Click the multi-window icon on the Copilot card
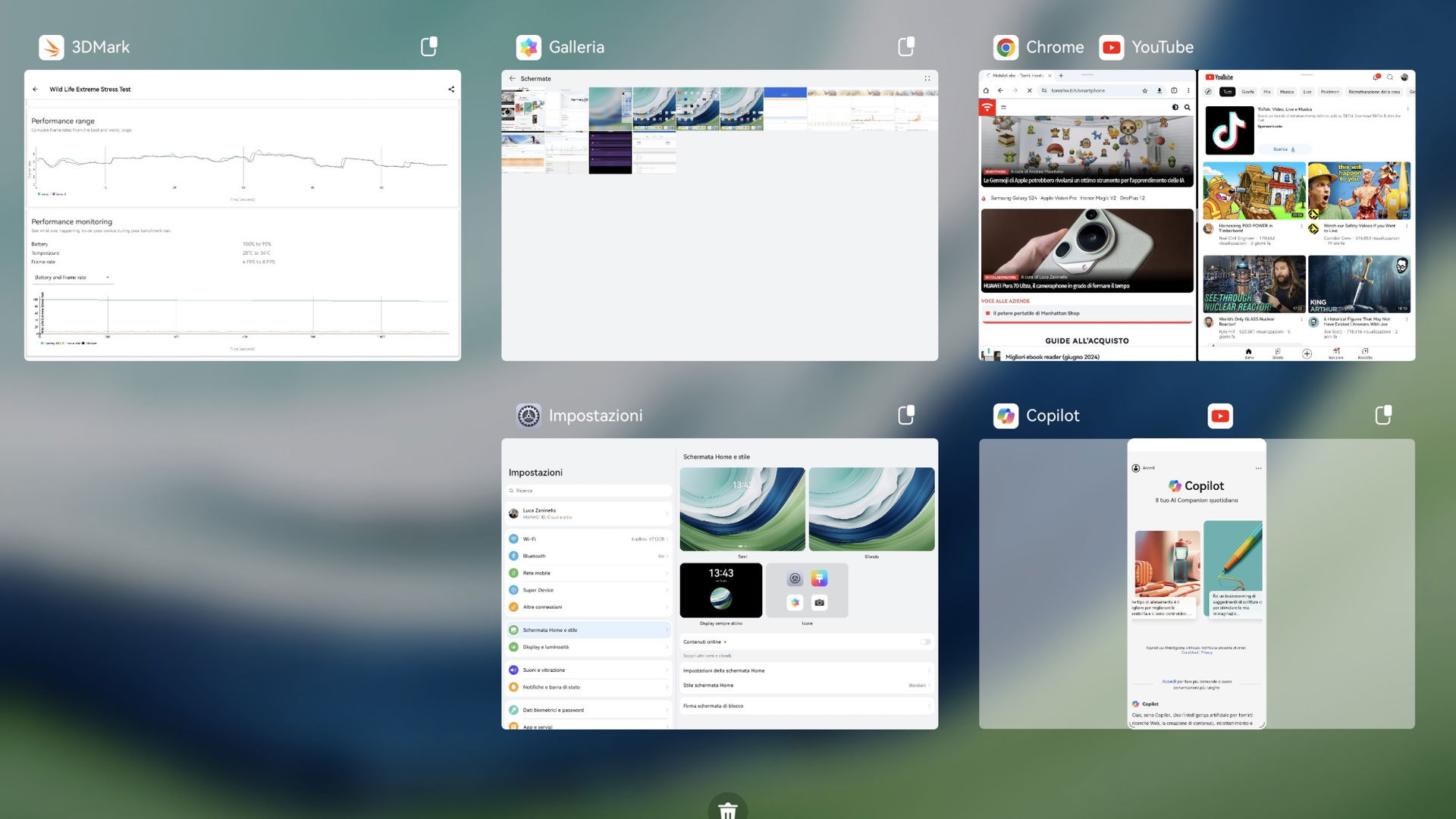Viewport: 1456px width, 819px height. pyautogui.click(x=1383, y=415)
